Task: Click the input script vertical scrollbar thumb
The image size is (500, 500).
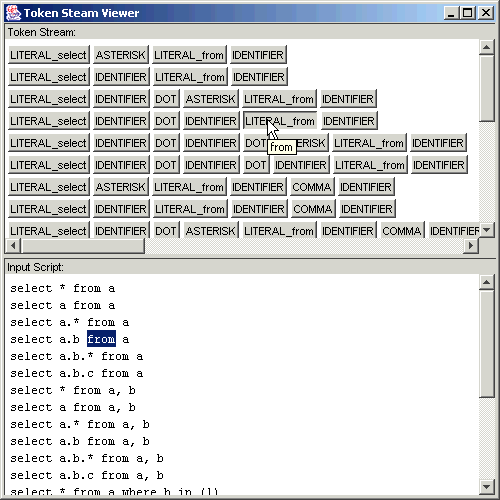Action: coord(486,344)
